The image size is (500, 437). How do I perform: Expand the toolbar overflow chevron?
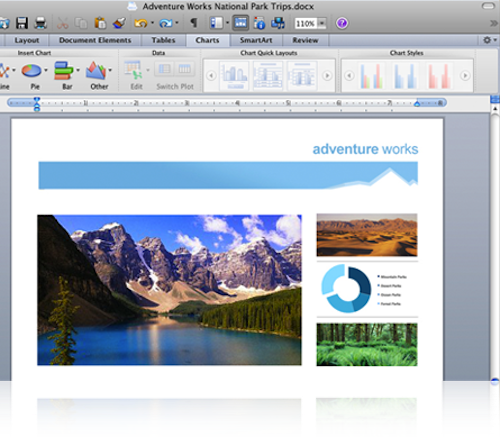click(494, 23)
